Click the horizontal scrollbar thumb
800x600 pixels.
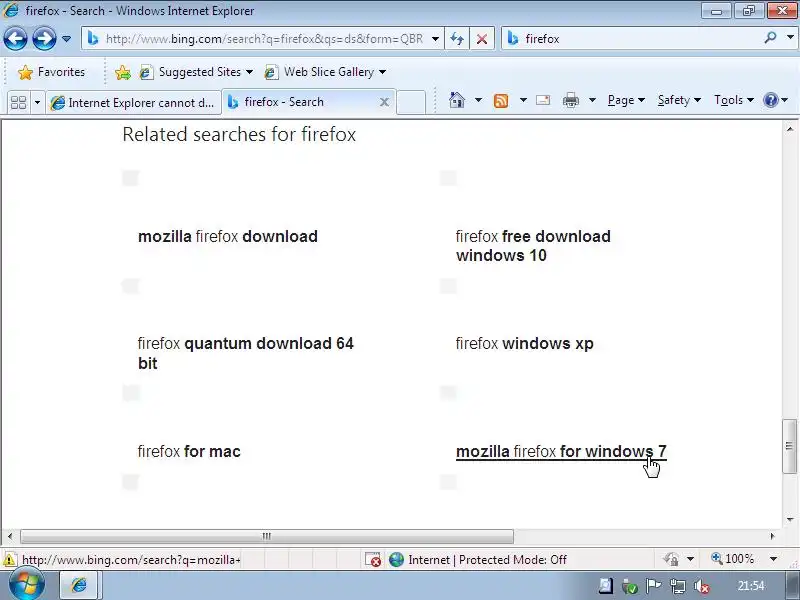(267, 536)
